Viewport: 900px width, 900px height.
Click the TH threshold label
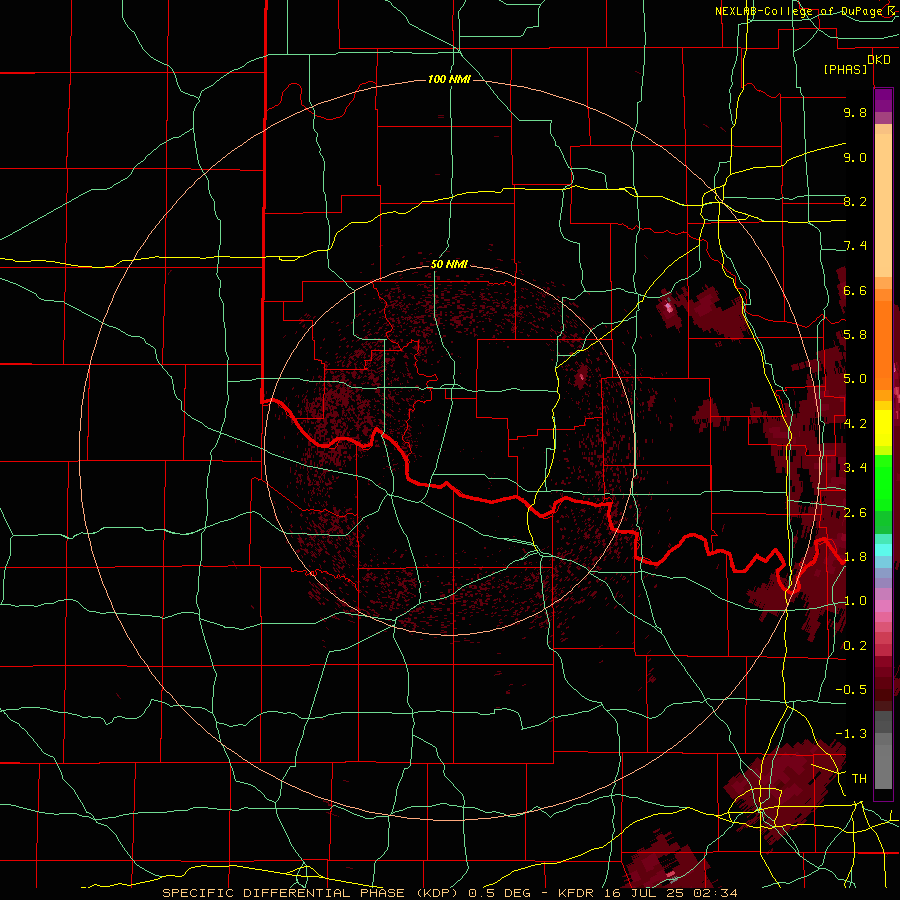click(859, 779)
